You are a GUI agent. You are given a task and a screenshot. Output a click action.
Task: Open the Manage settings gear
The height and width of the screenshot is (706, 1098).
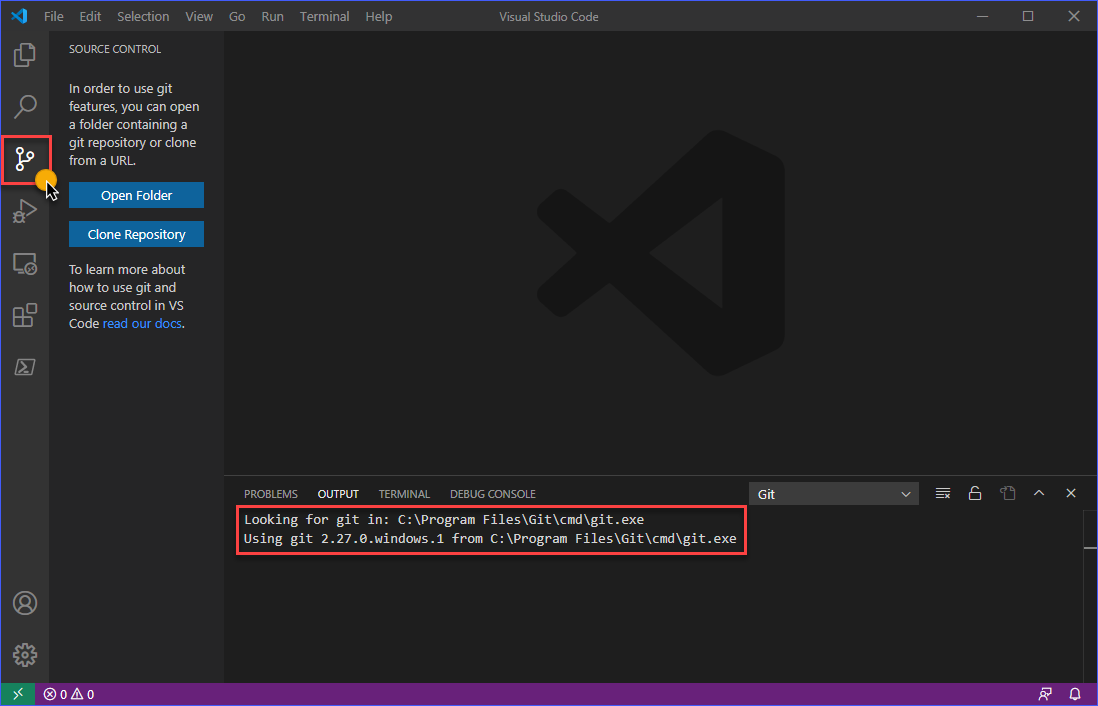[24, 655]
